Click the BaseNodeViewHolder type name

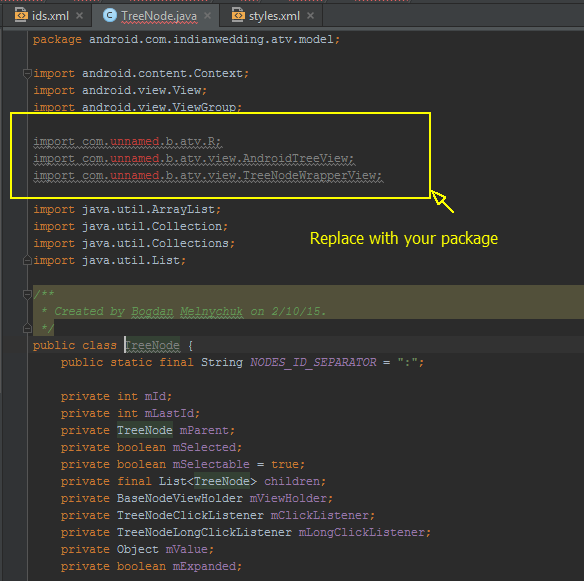[180, 498]
